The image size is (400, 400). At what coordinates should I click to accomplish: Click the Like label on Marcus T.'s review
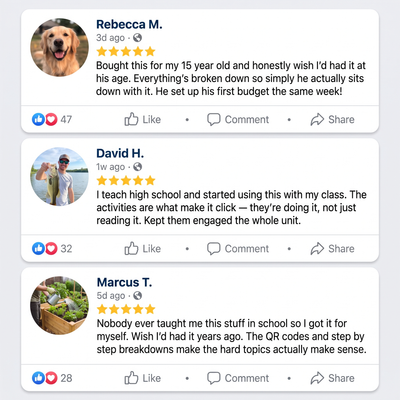click(152, 378)
